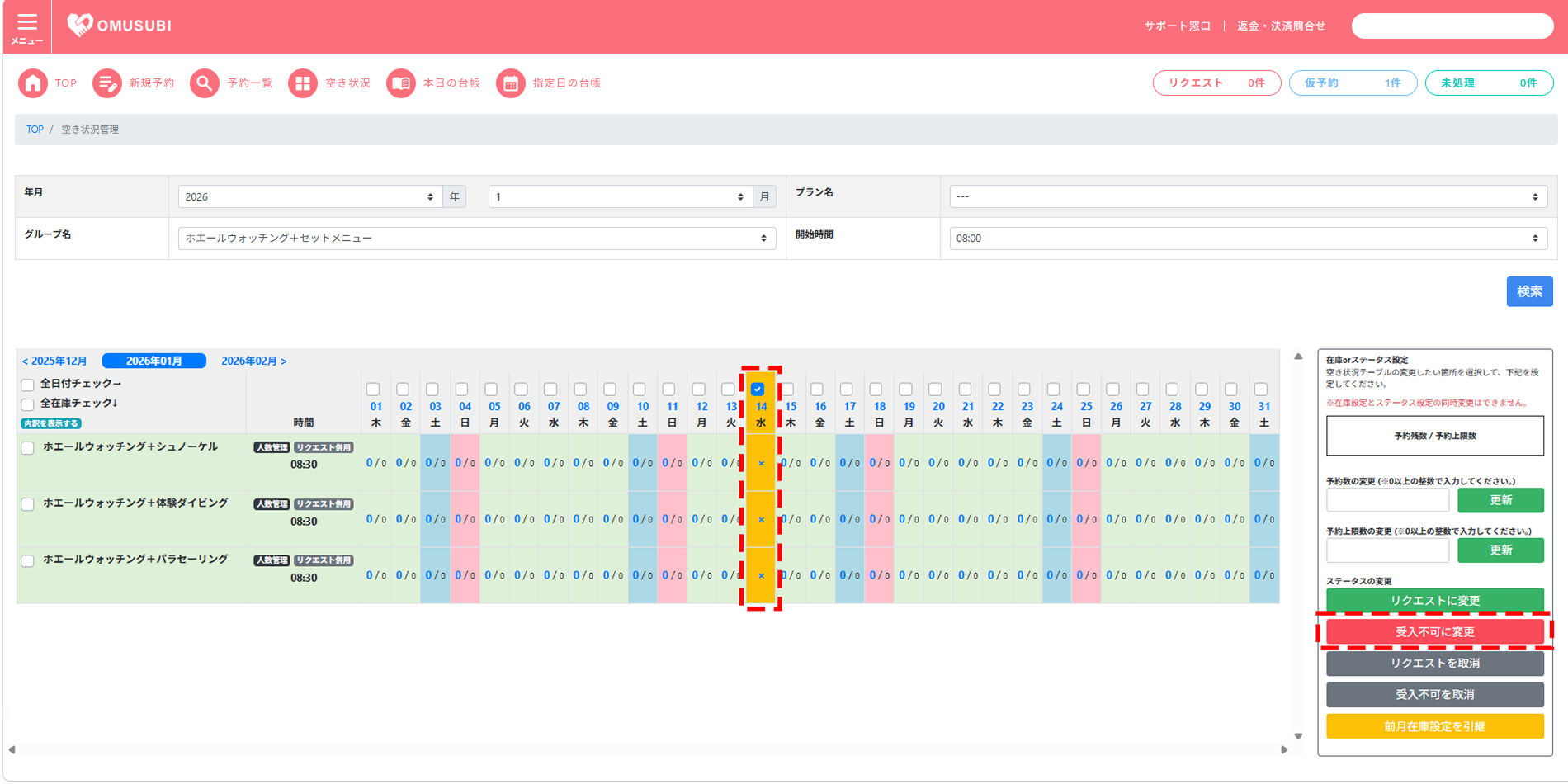The image size is (1568, 784).
Task: Click 前月在庫設定を引継 button
Action: [1435, 726]
